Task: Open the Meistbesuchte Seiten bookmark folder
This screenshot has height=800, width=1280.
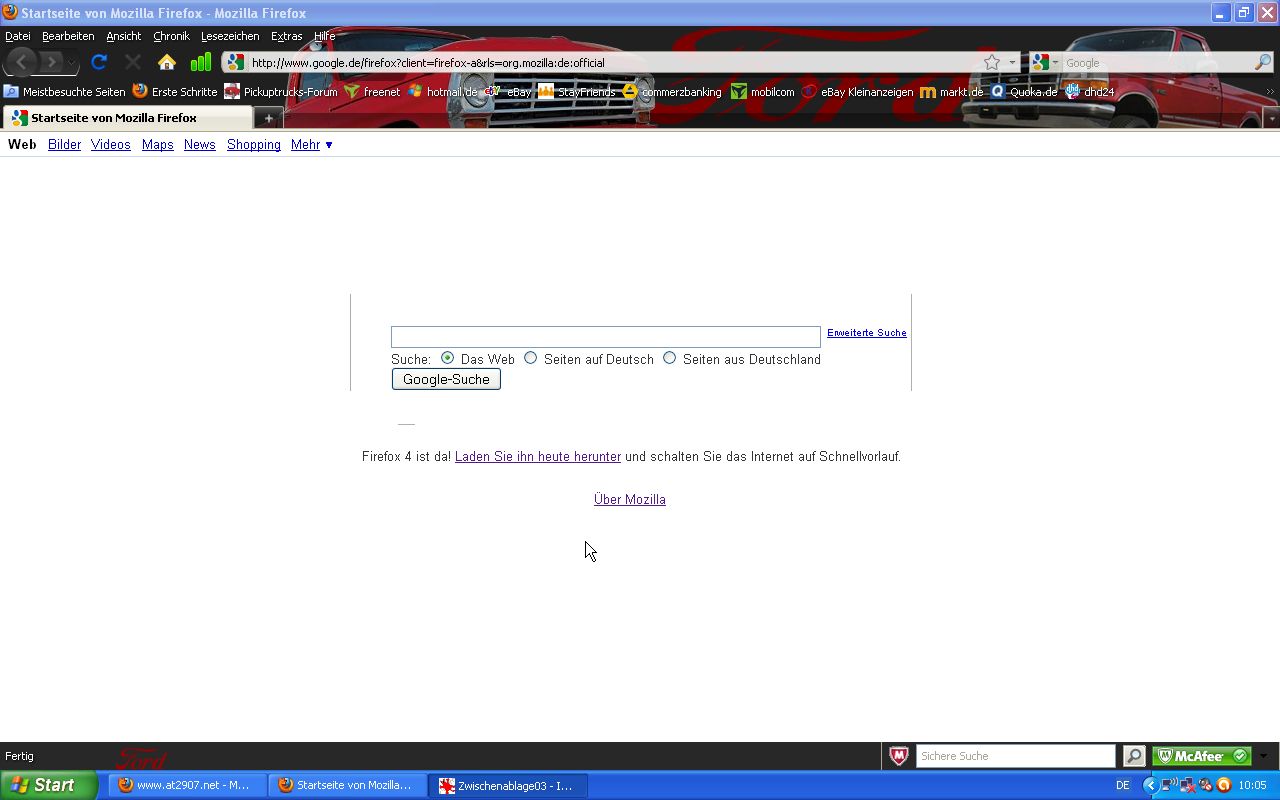Action: (x=65, y=91)
